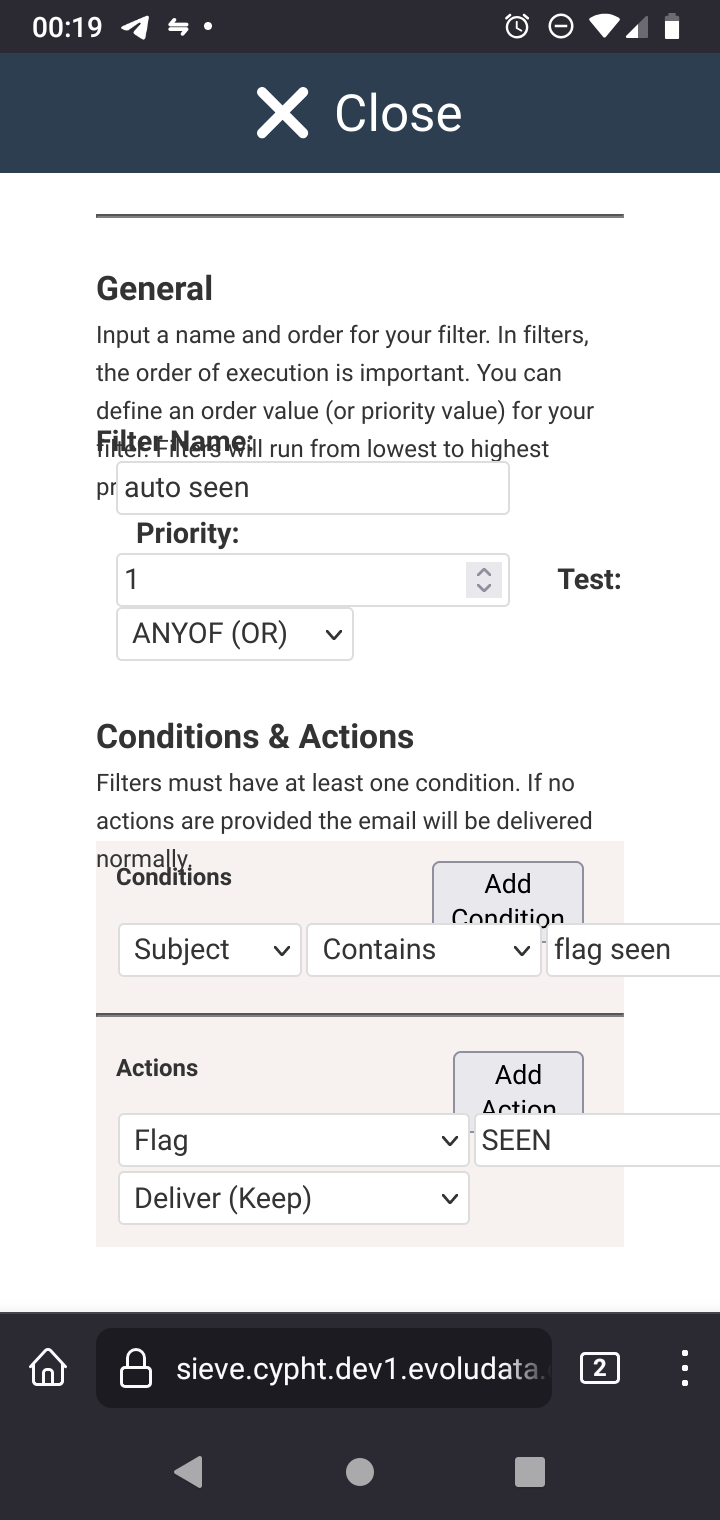Open the Flag action dropdown
Viewport: 720px width, 1520px height.
[293, 1140]
